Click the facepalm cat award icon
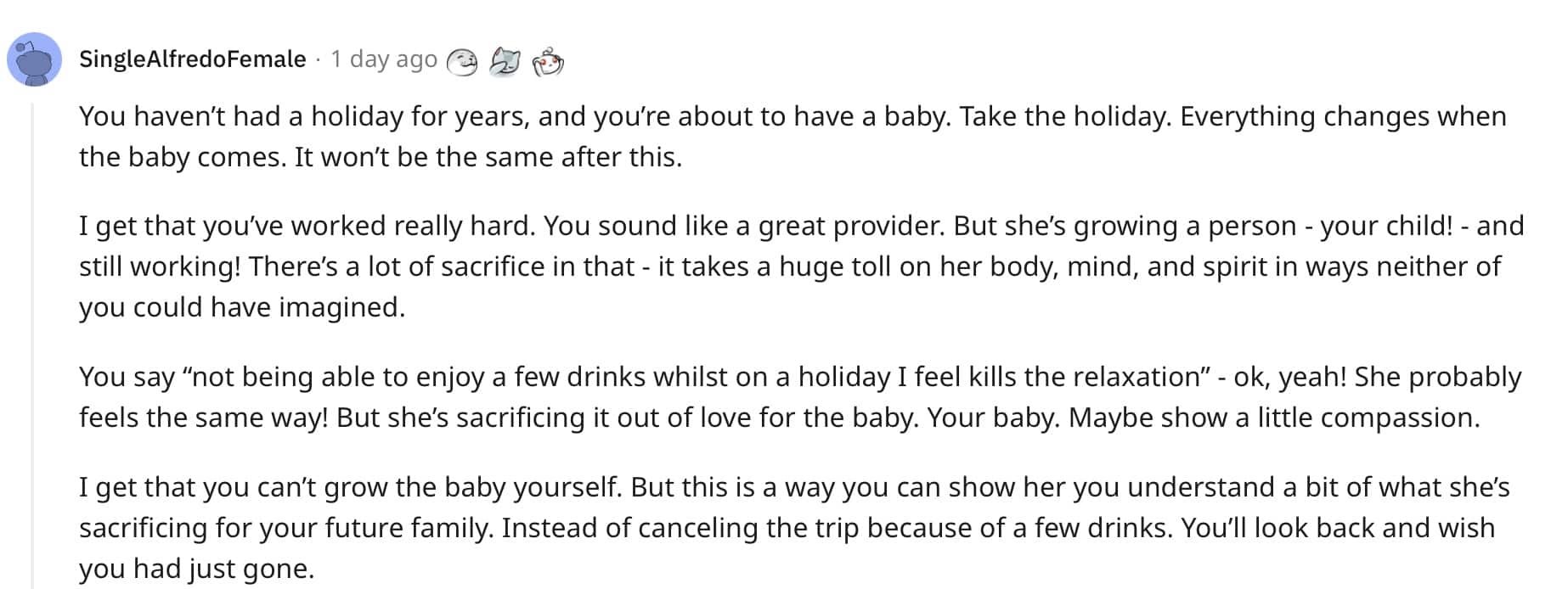This screenshot has width=1568, height=589. 505,61
